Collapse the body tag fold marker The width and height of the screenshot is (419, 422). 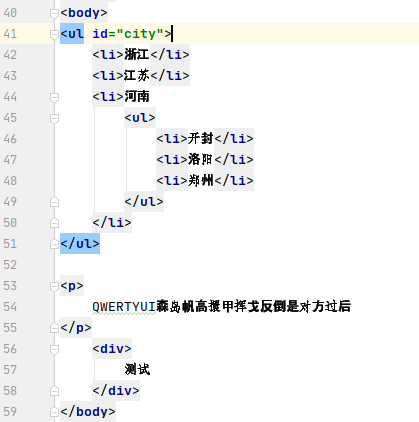coord(54,13)
